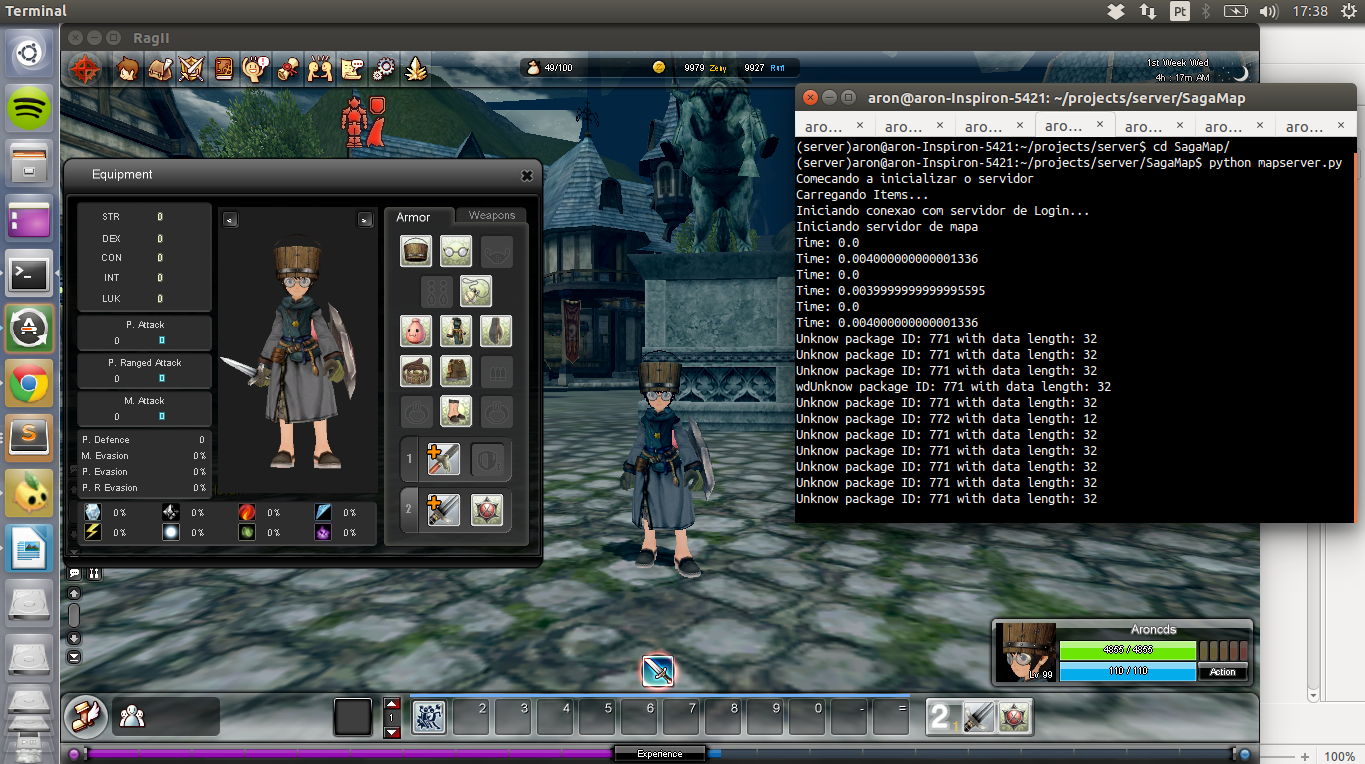
Task: Switch to the Weapons tab
Action: [492, 216]
